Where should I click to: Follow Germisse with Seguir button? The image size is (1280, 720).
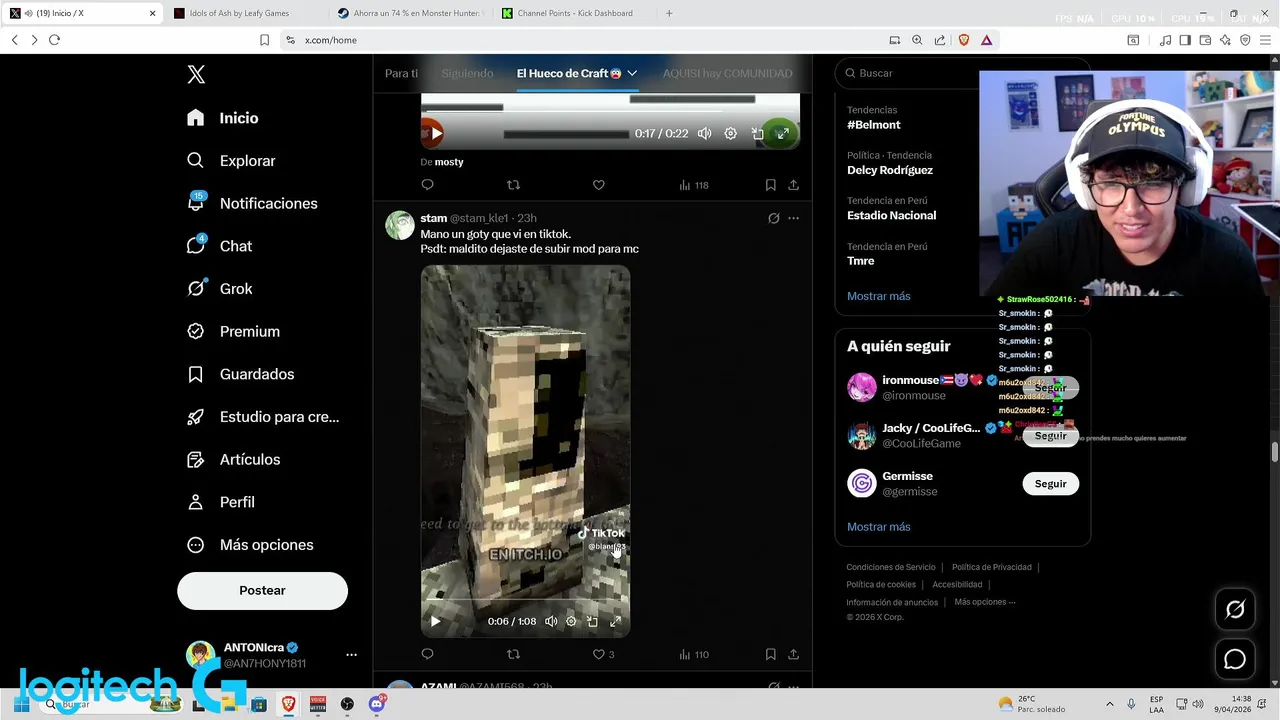pyautogui.click(x=1050, y=484)
